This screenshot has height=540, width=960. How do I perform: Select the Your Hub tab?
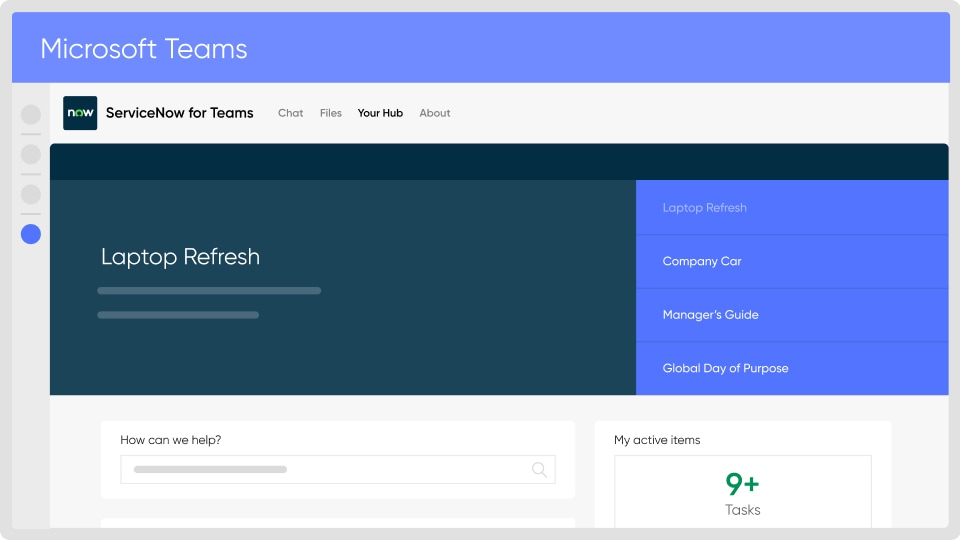(x=380, y=113)
